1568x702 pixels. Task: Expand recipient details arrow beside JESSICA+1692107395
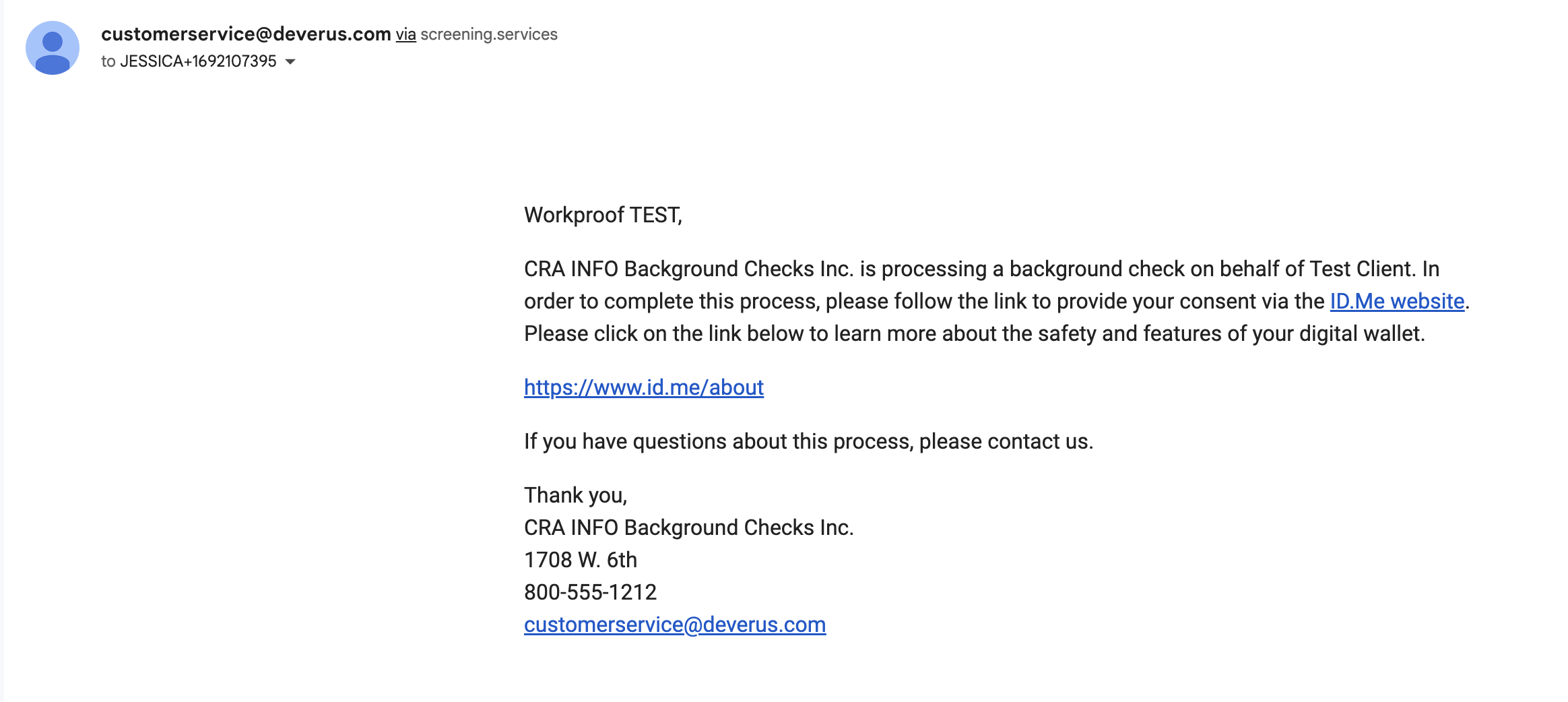click(290, 62)
